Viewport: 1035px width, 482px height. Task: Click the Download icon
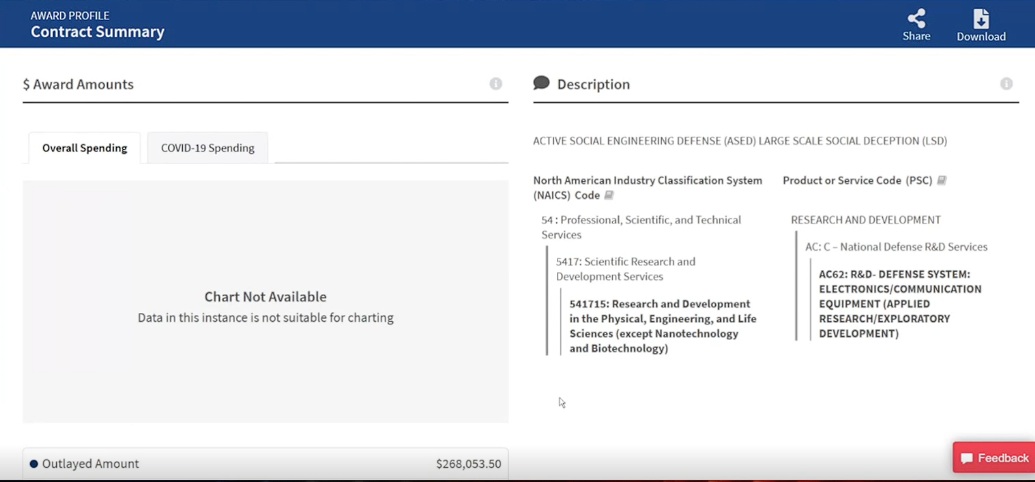[981, 18]
